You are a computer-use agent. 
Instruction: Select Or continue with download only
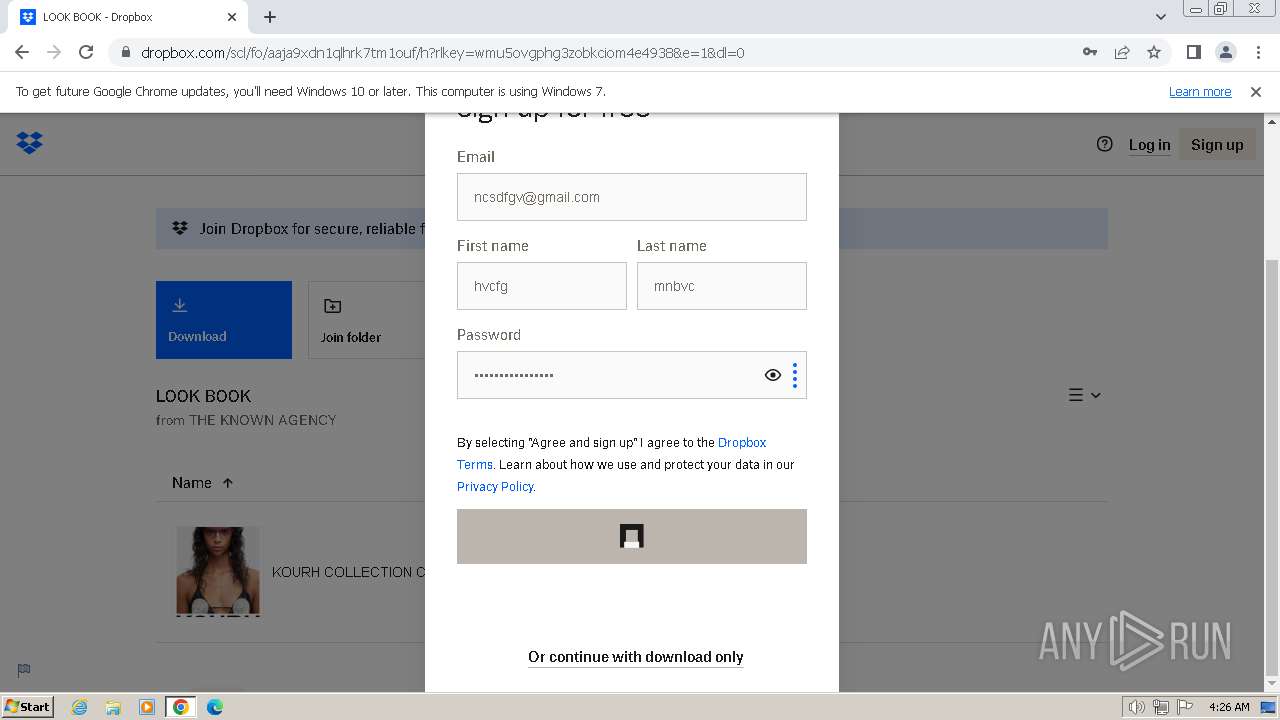[x=636, y=657]
